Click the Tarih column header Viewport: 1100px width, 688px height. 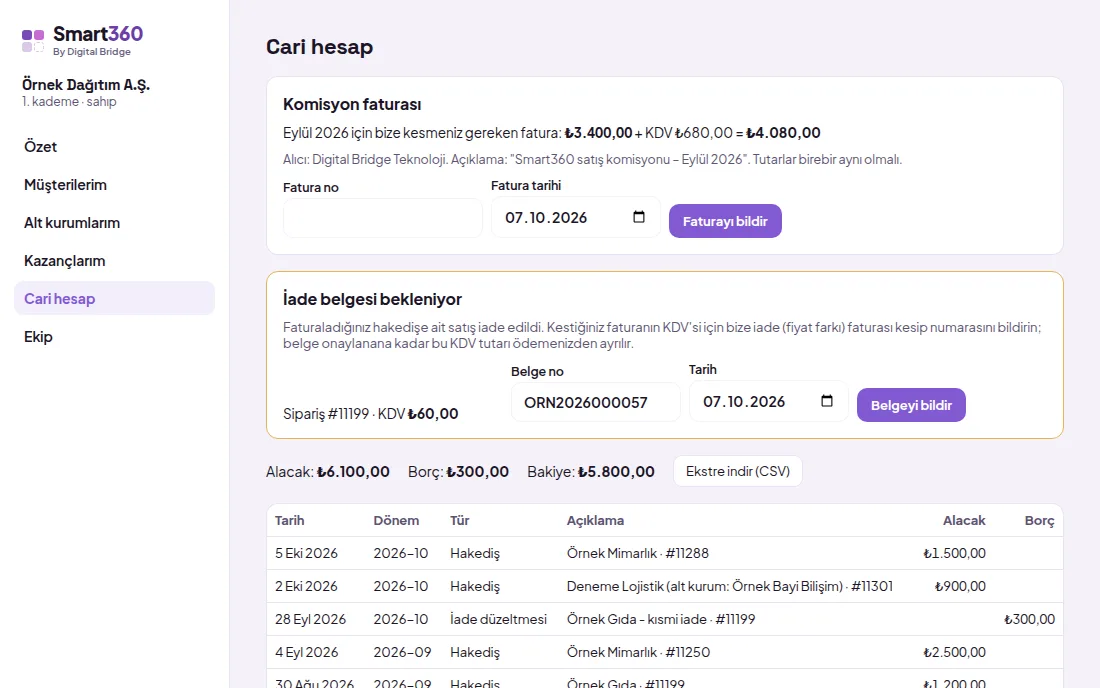point(289,520)
